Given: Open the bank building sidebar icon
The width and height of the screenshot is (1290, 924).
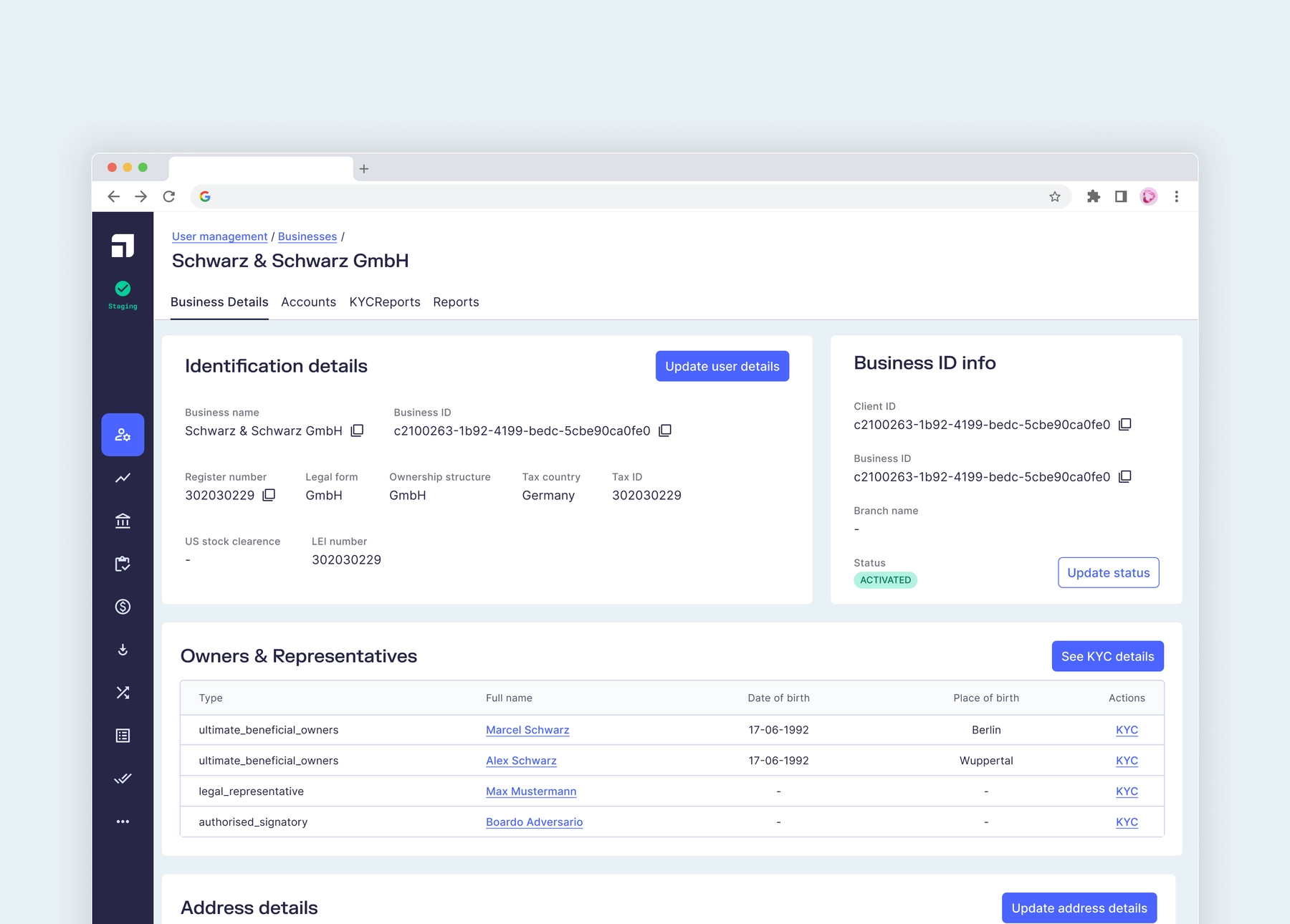Looking at the screenshot, I should pyautogui.click(x=123, y=521).
